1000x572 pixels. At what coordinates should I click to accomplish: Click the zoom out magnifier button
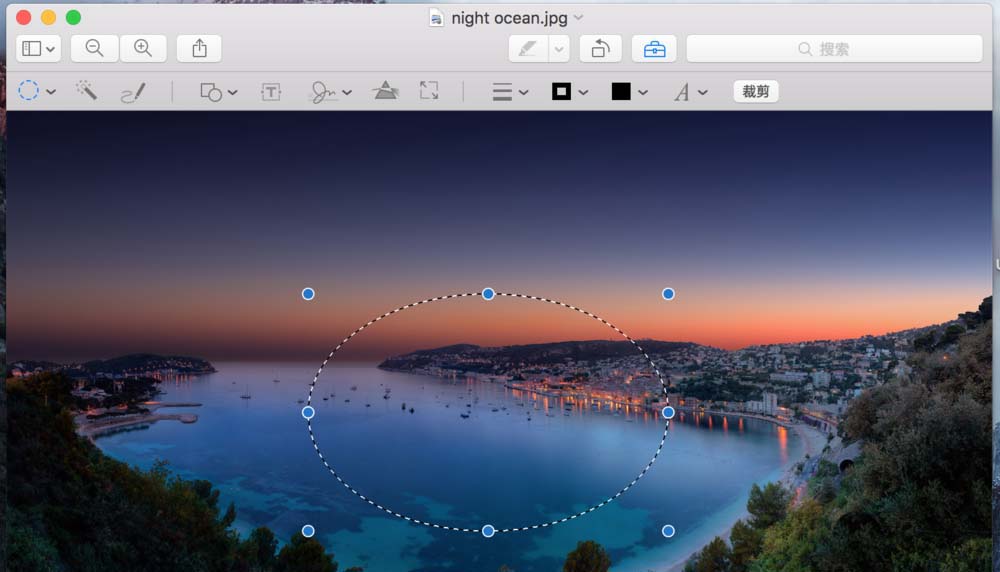click(95, 48)
